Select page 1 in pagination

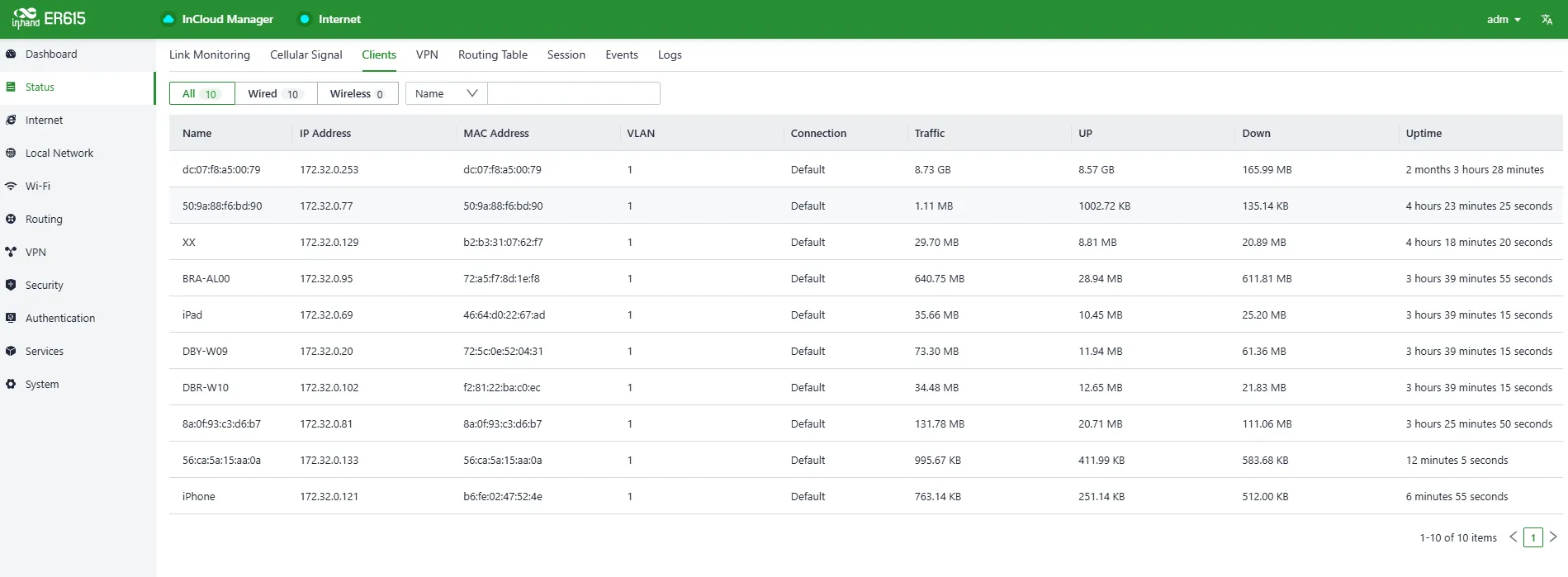(1533, 537)
